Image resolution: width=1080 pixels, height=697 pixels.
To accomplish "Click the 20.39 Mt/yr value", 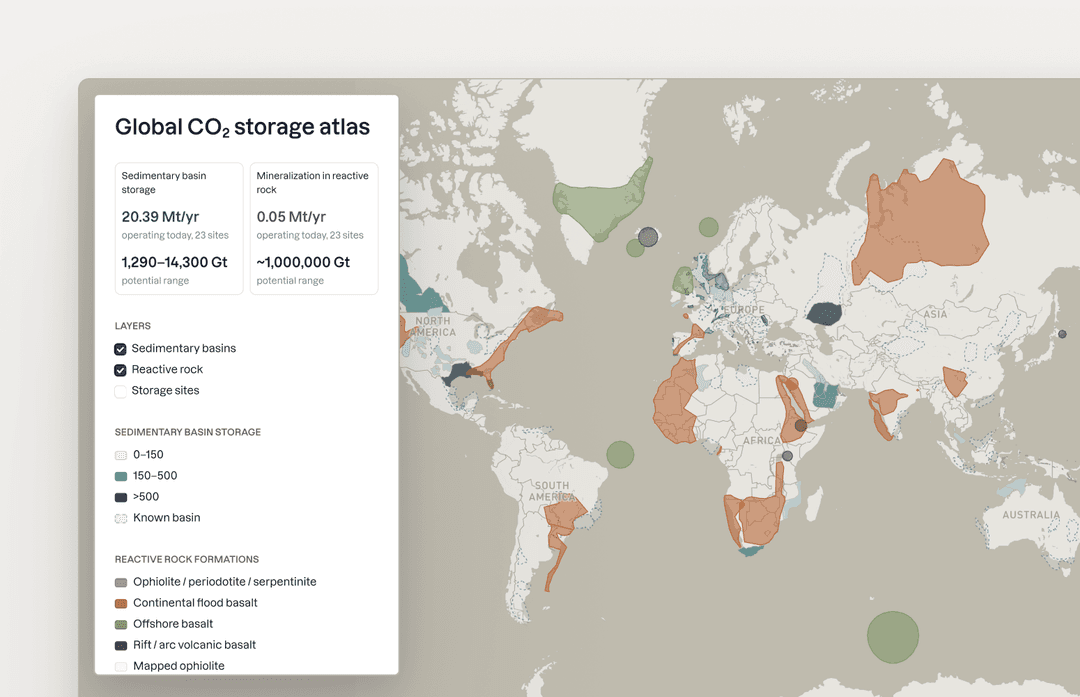I will [x=160, y=217].
